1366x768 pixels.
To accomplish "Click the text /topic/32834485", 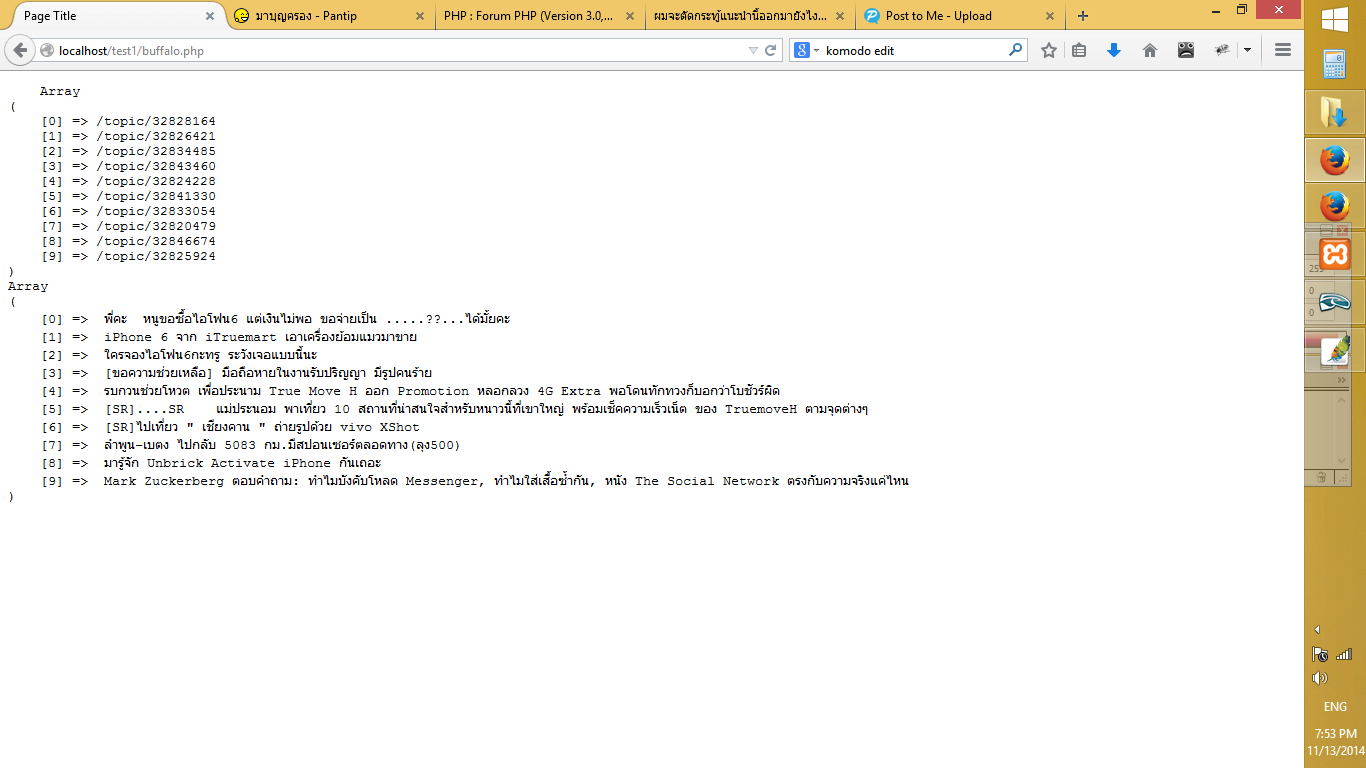I will pos(156,151).
